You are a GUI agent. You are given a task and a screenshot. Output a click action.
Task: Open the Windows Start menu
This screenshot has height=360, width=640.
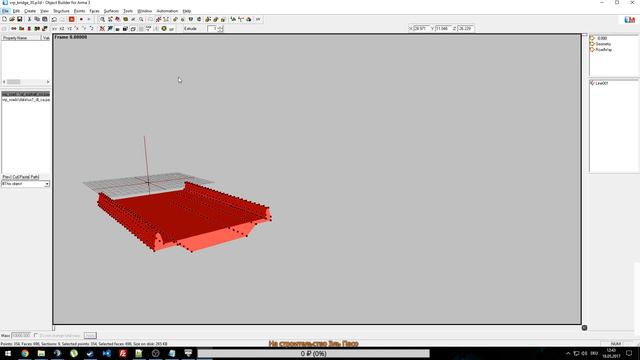[8, 353]
